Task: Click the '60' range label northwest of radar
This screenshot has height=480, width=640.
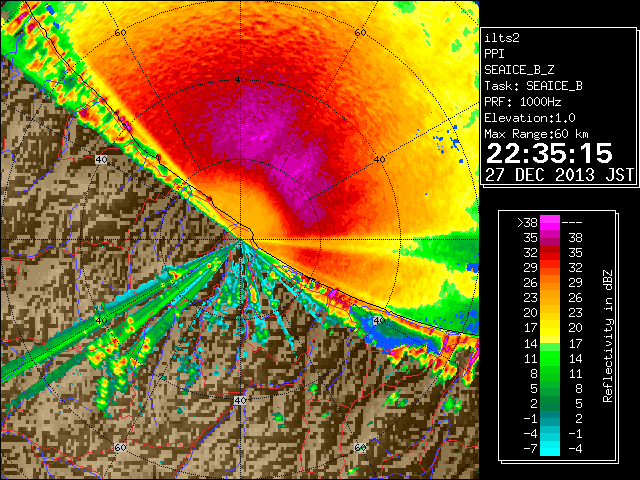Action: pos(120,32)
